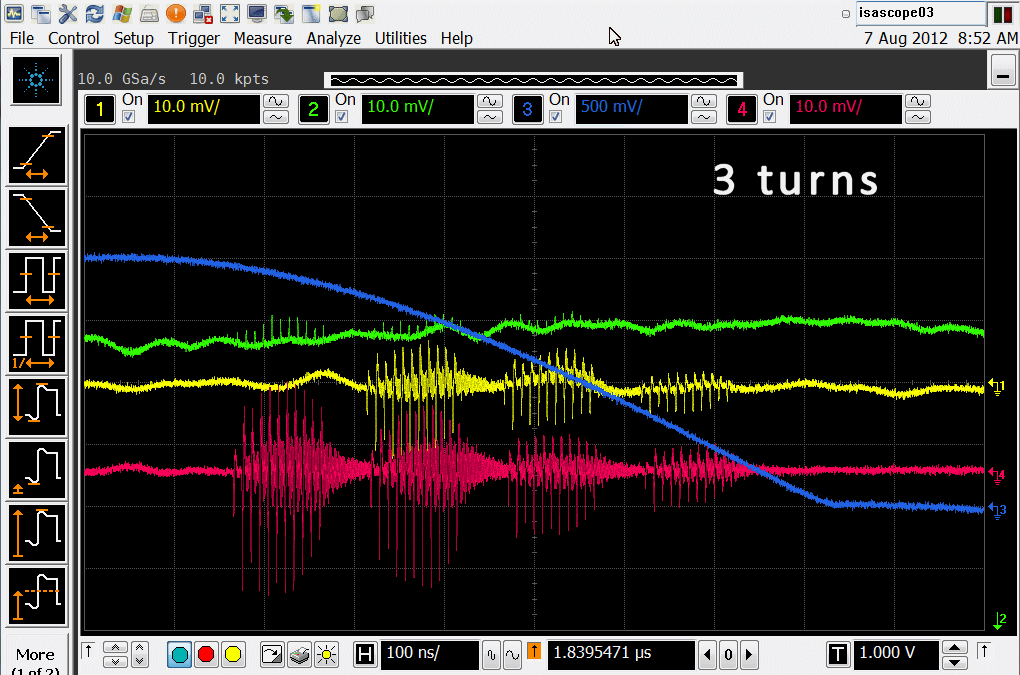Select the fall time measurement icon
Image resolution: width=1020 pixels, height=675 pixels.
[x=37, y=218]
